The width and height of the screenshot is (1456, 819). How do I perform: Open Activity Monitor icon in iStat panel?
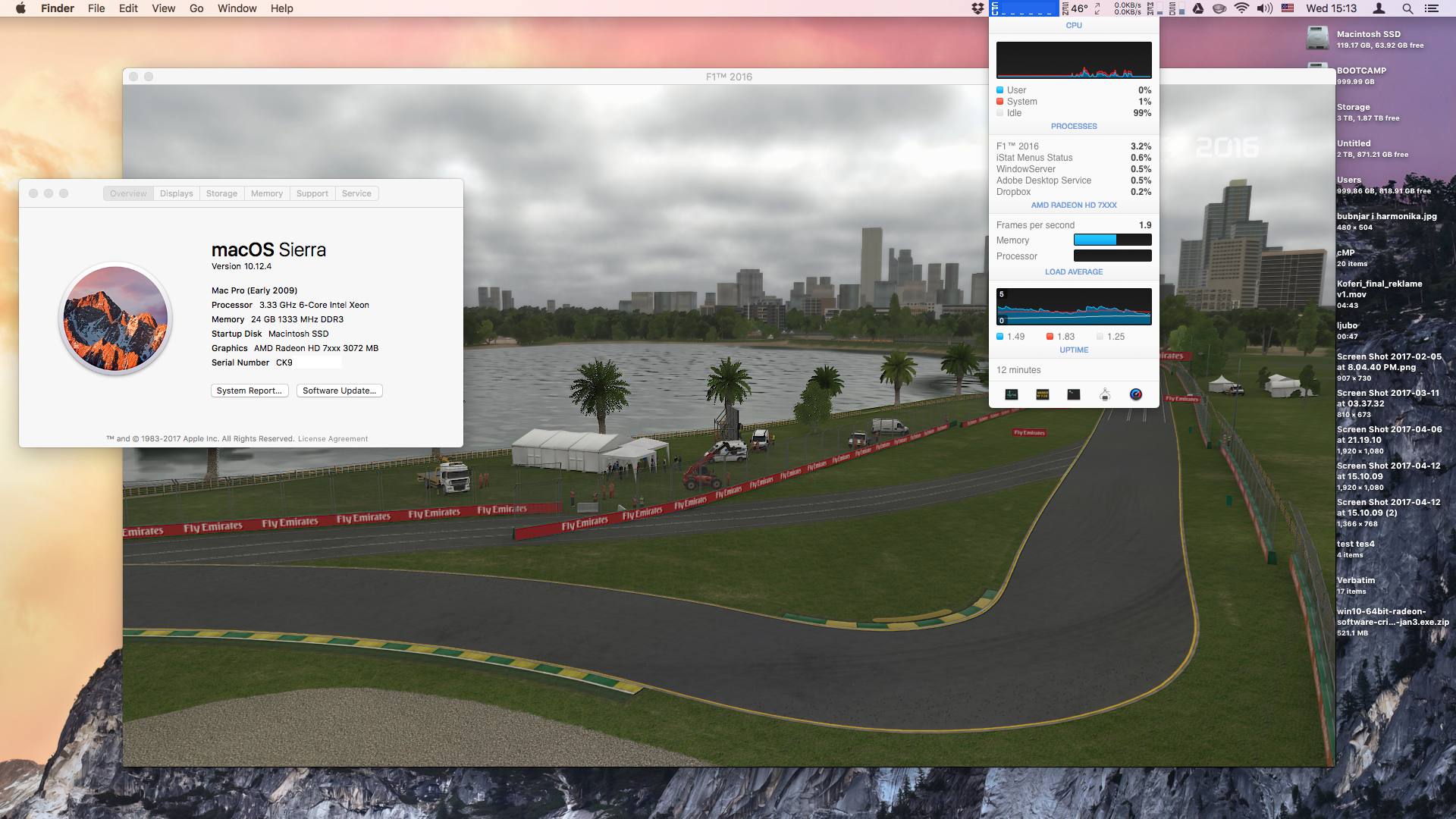(1012, 394)
